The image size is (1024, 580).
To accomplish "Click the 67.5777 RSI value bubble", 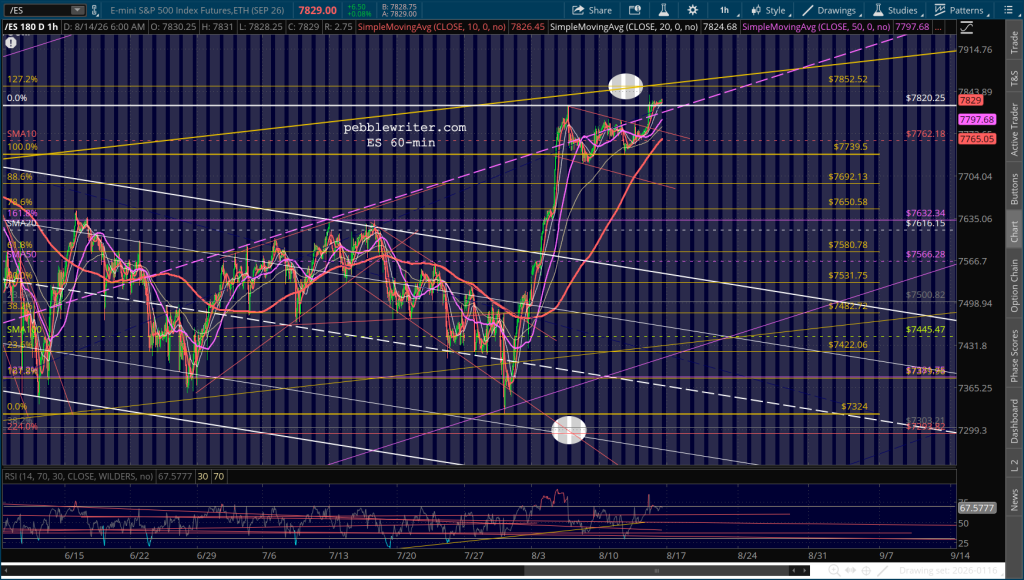I will click(x=977, y=508).
